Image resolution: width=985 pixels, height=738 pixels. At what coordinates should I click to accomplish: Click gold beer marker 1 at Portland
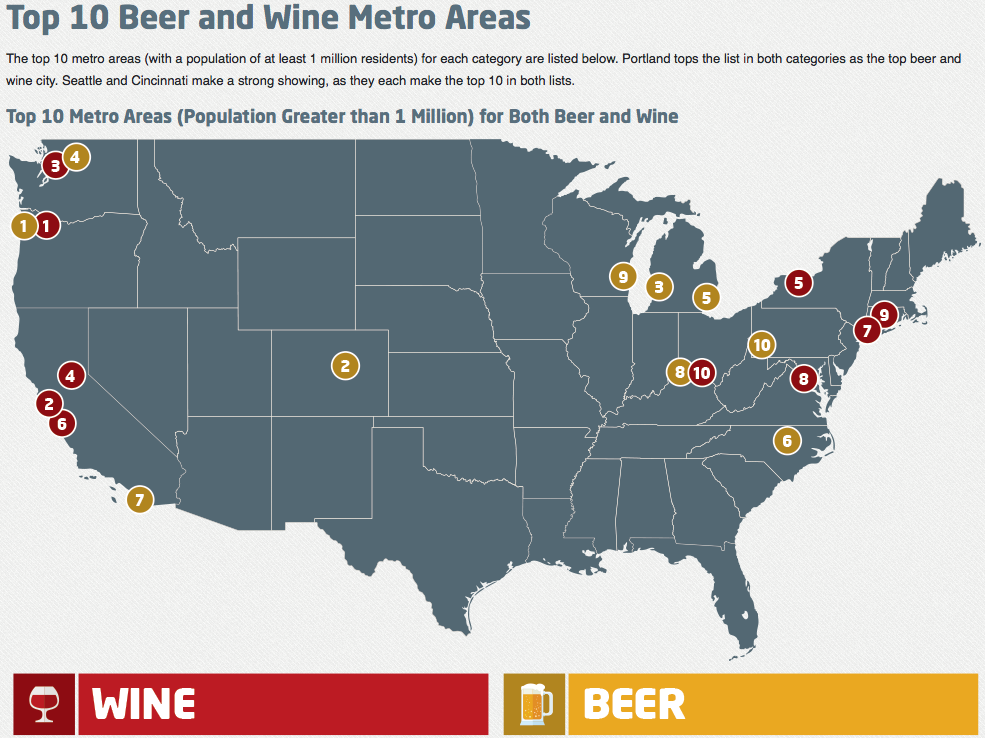coord(24,225)
